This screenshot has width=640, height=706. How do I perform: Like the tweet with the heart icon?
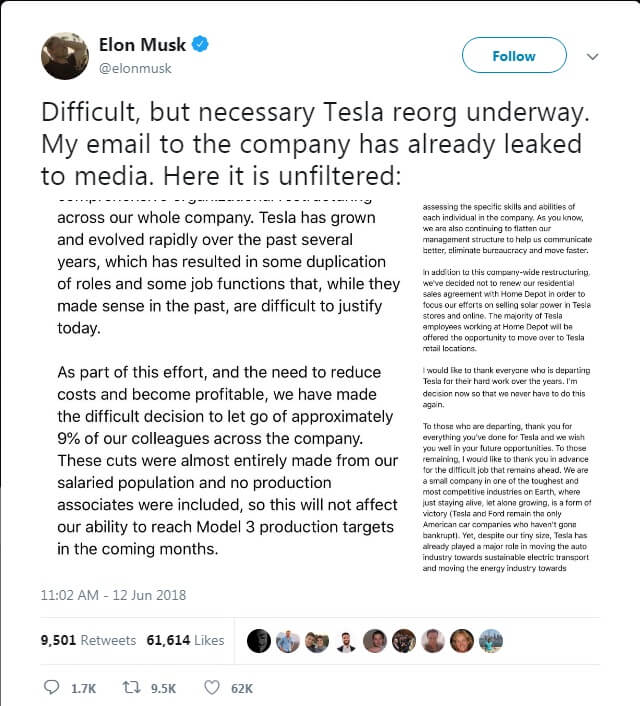[x=211, y=688]
